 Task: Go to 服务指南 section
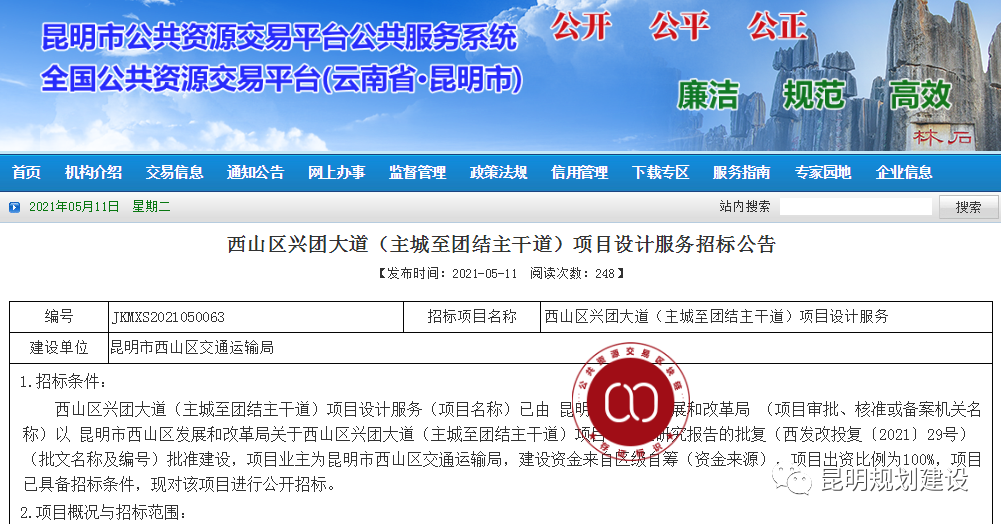[742, 172]
